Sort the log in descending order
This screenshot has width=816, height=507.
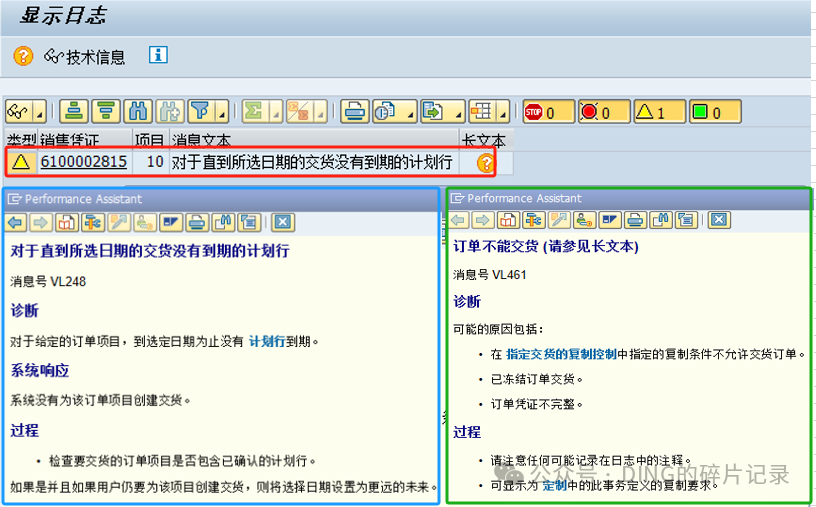[x=106, y=111]
